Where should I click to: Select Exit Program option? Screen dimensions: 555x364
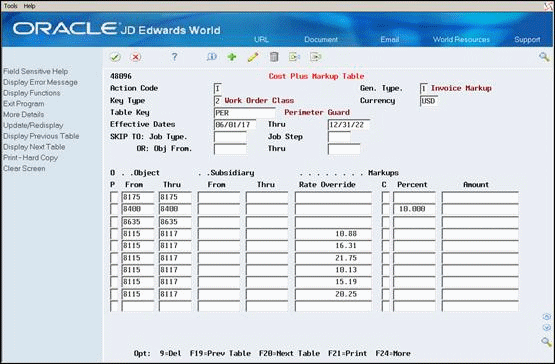click(x=24, y=104)
